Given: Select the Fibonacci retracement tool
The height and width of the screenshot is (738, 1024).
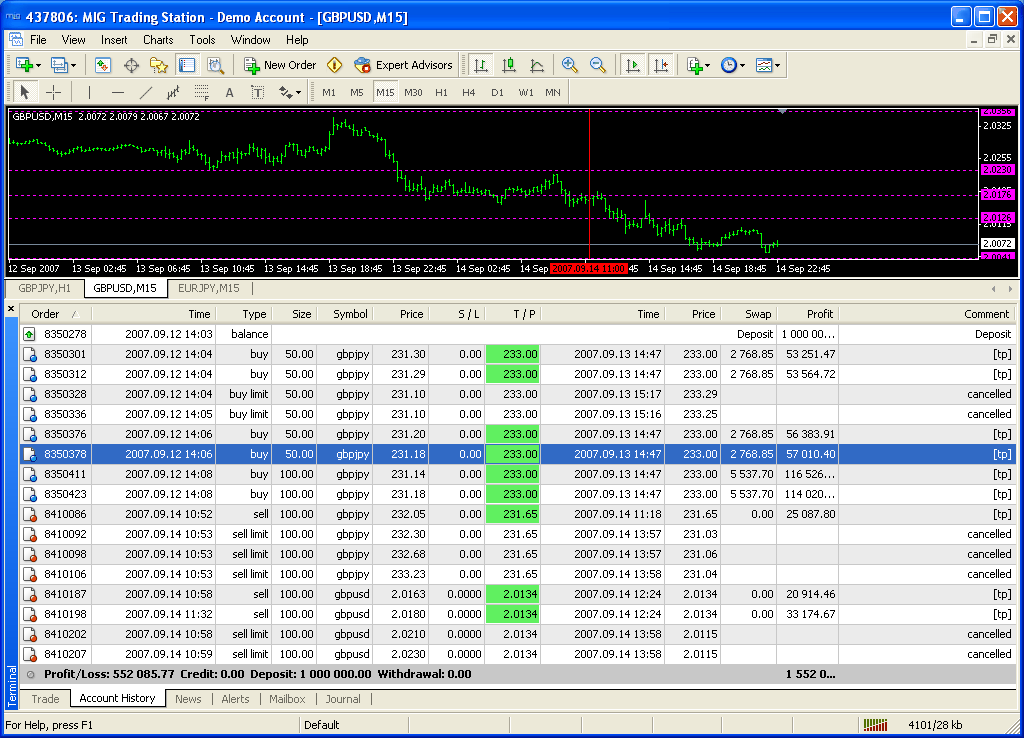Looking at the screenshot, I should 201,92.
